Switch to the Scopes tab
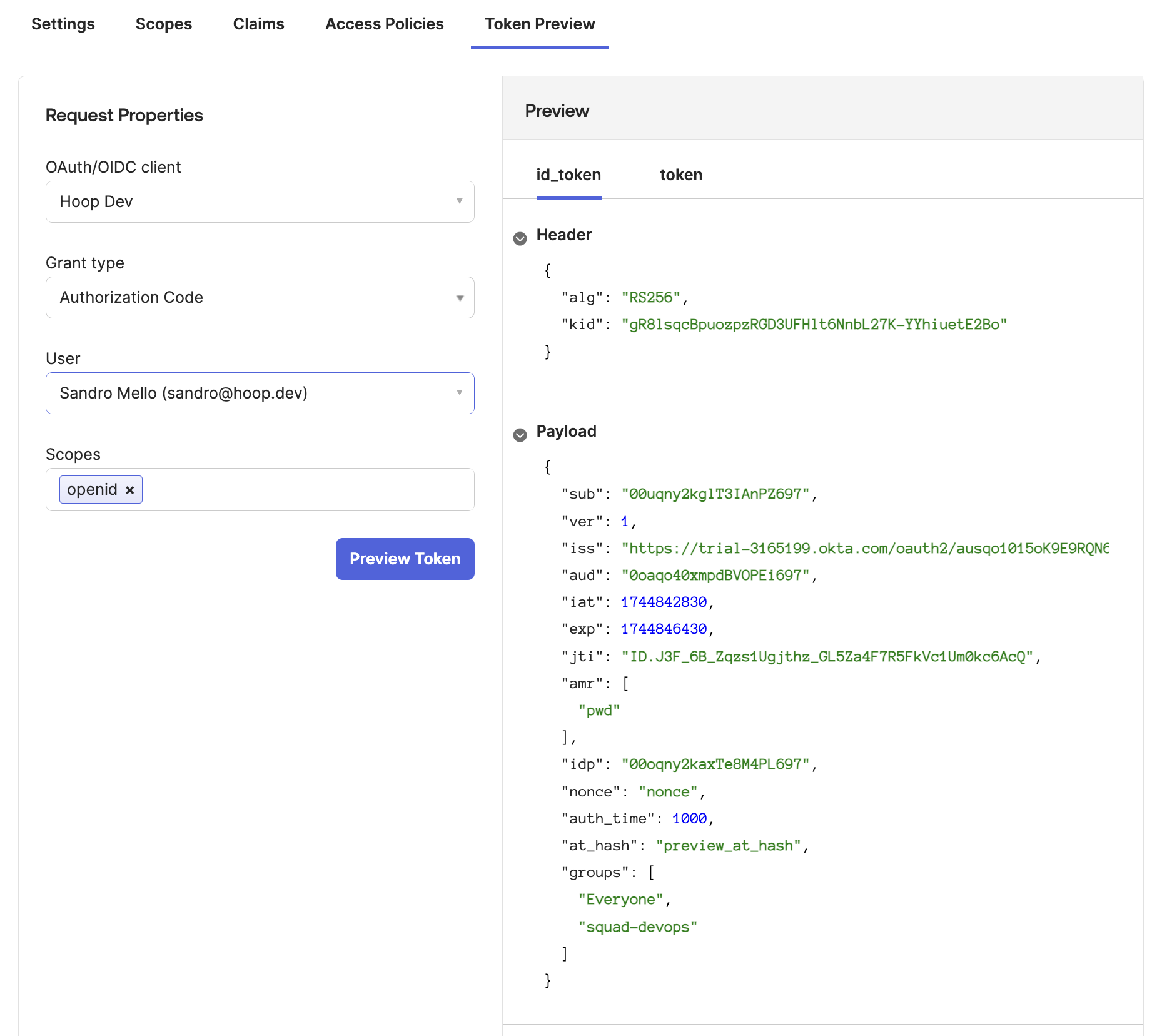The height and width of the screenshot is (1036, 1157). 164,24
